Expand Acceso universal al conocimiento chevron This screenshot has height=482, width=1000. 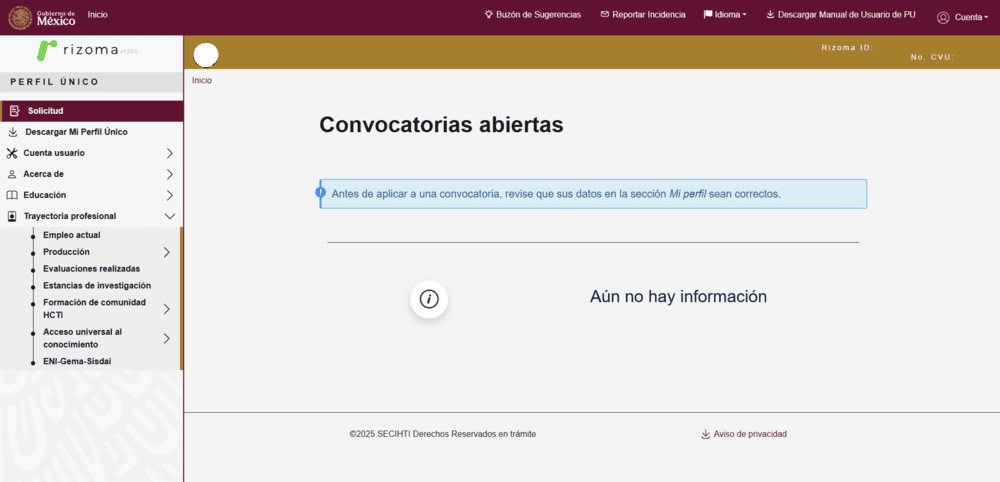[x=166, y=339]
